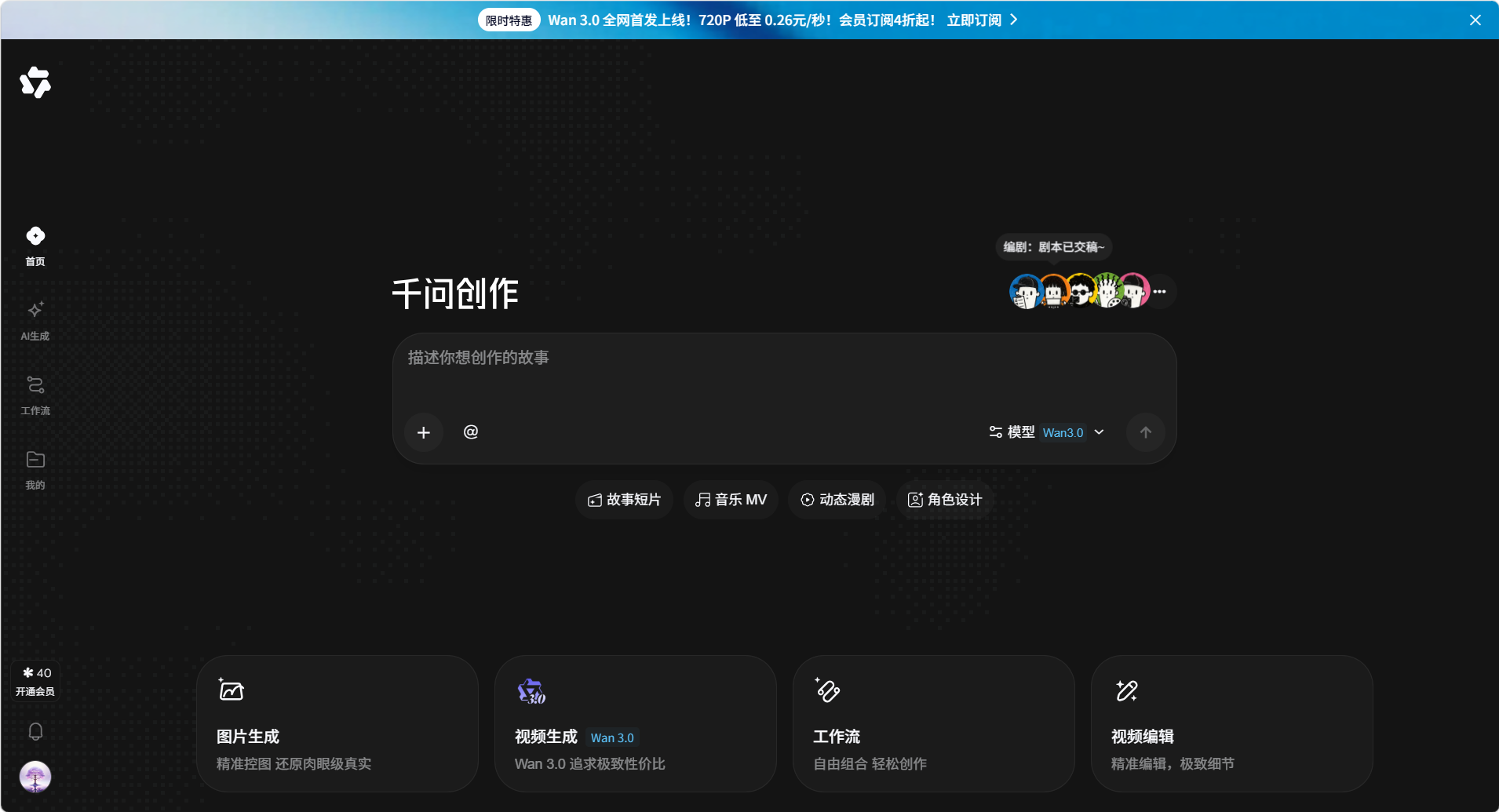Click the 3.0 video icon in 视频生成 card
The height and width of the screenshot is (812, 1499).
click(x=531, y=691)
